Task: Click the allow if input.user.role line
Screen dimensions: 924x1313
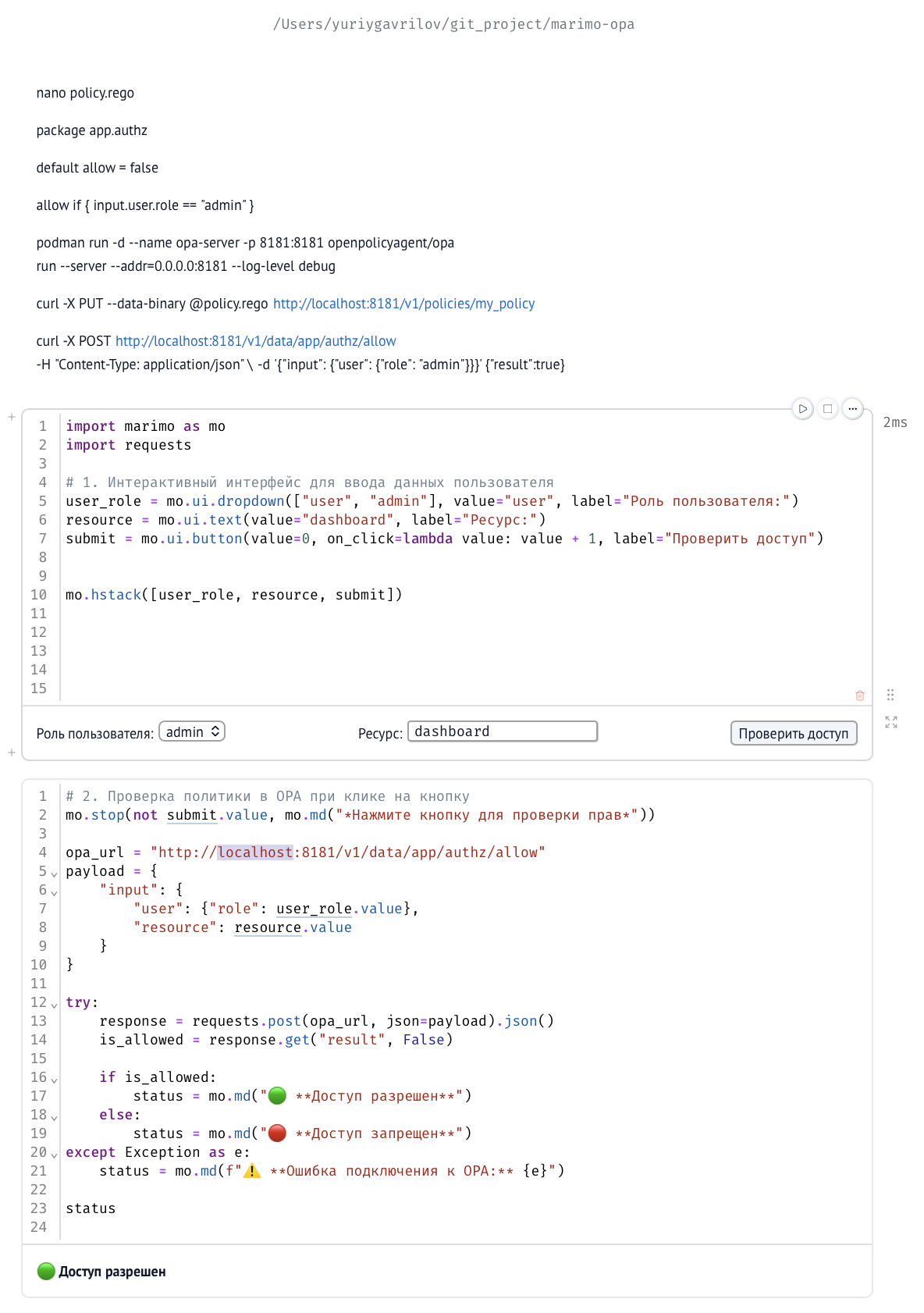Action: 145,205
